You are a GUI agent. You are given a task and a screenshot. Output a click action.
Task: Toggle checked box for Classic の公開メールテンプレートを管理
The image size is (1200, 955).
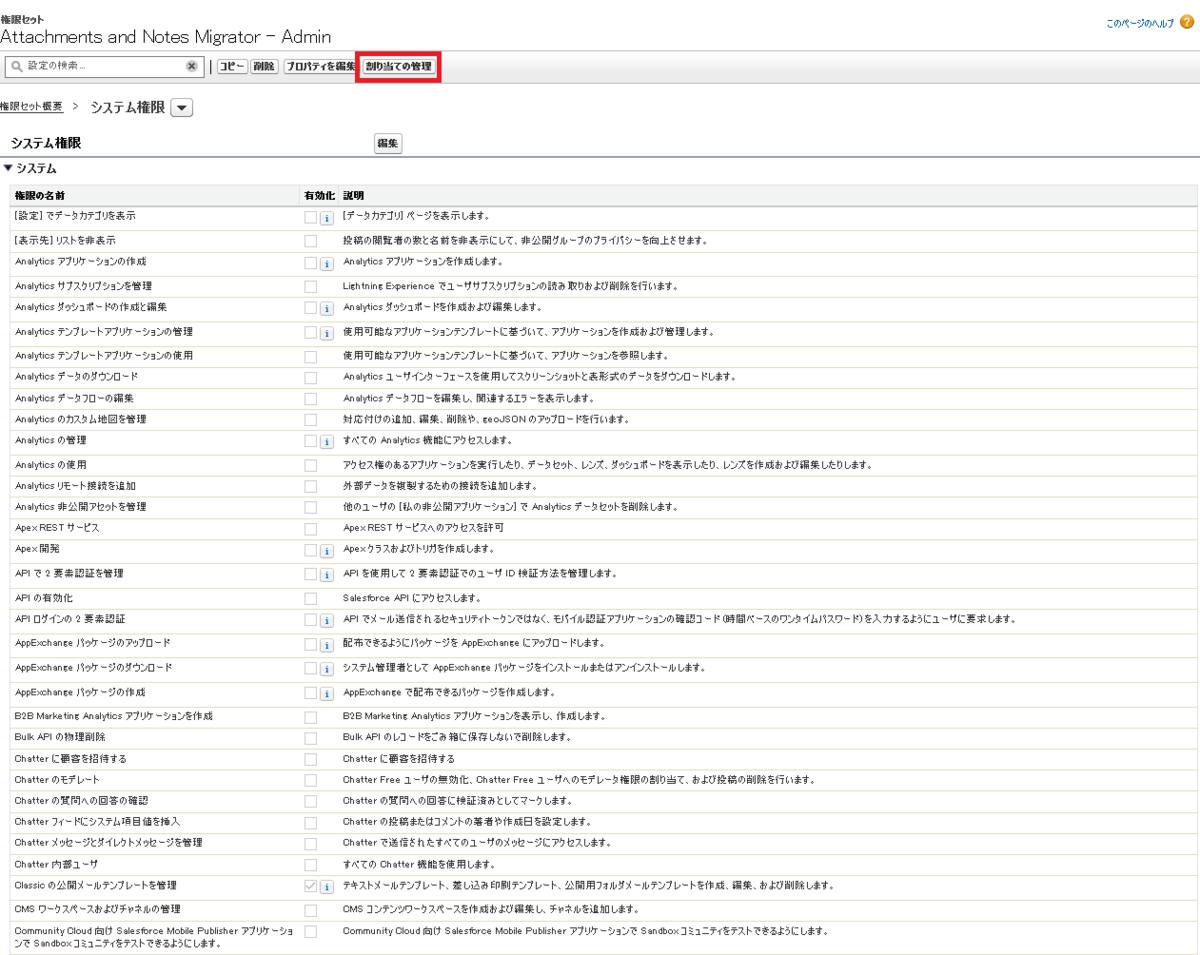311,887
